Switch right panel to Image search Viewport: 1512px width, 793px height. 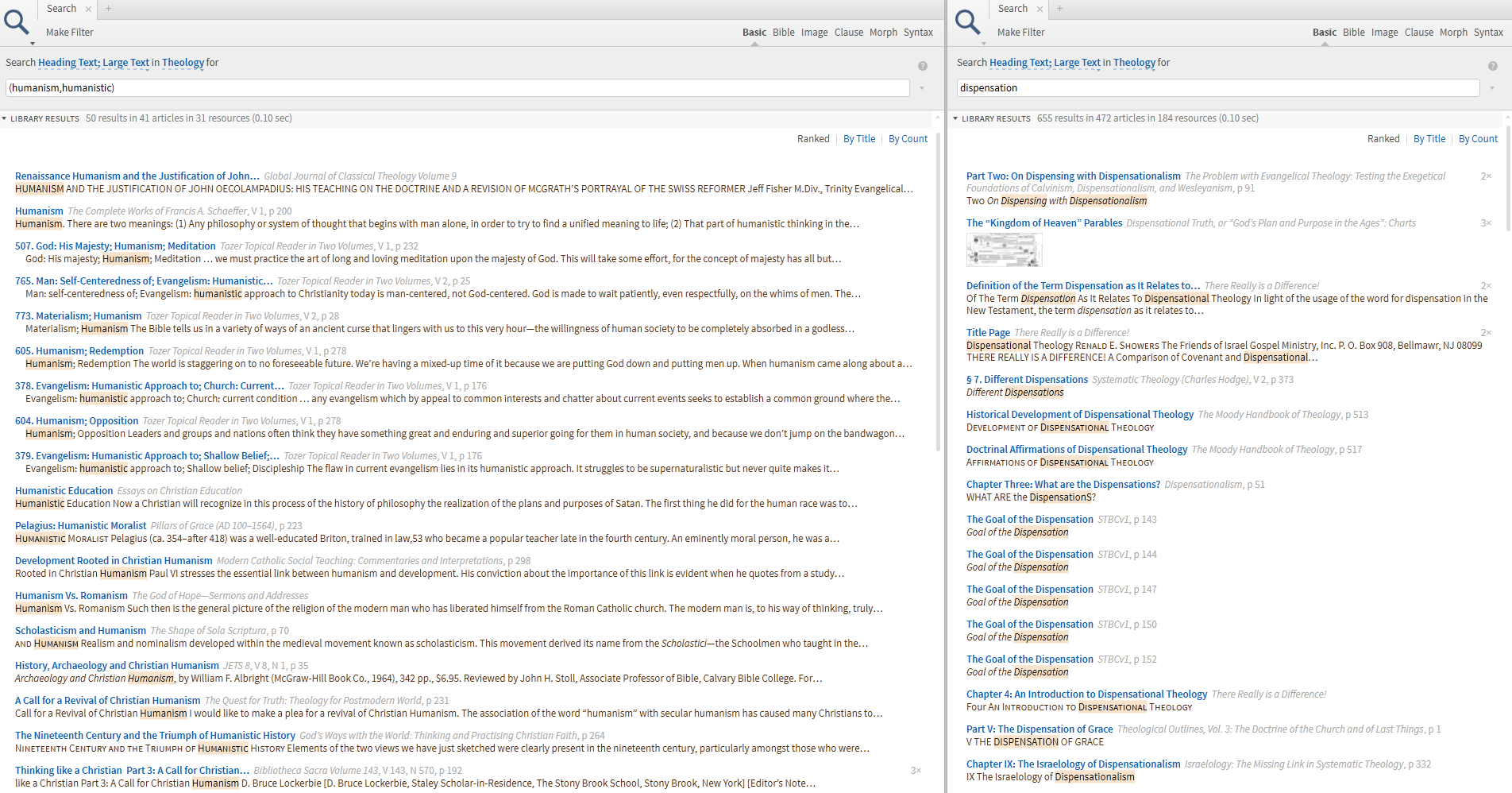pos(1384,33)
